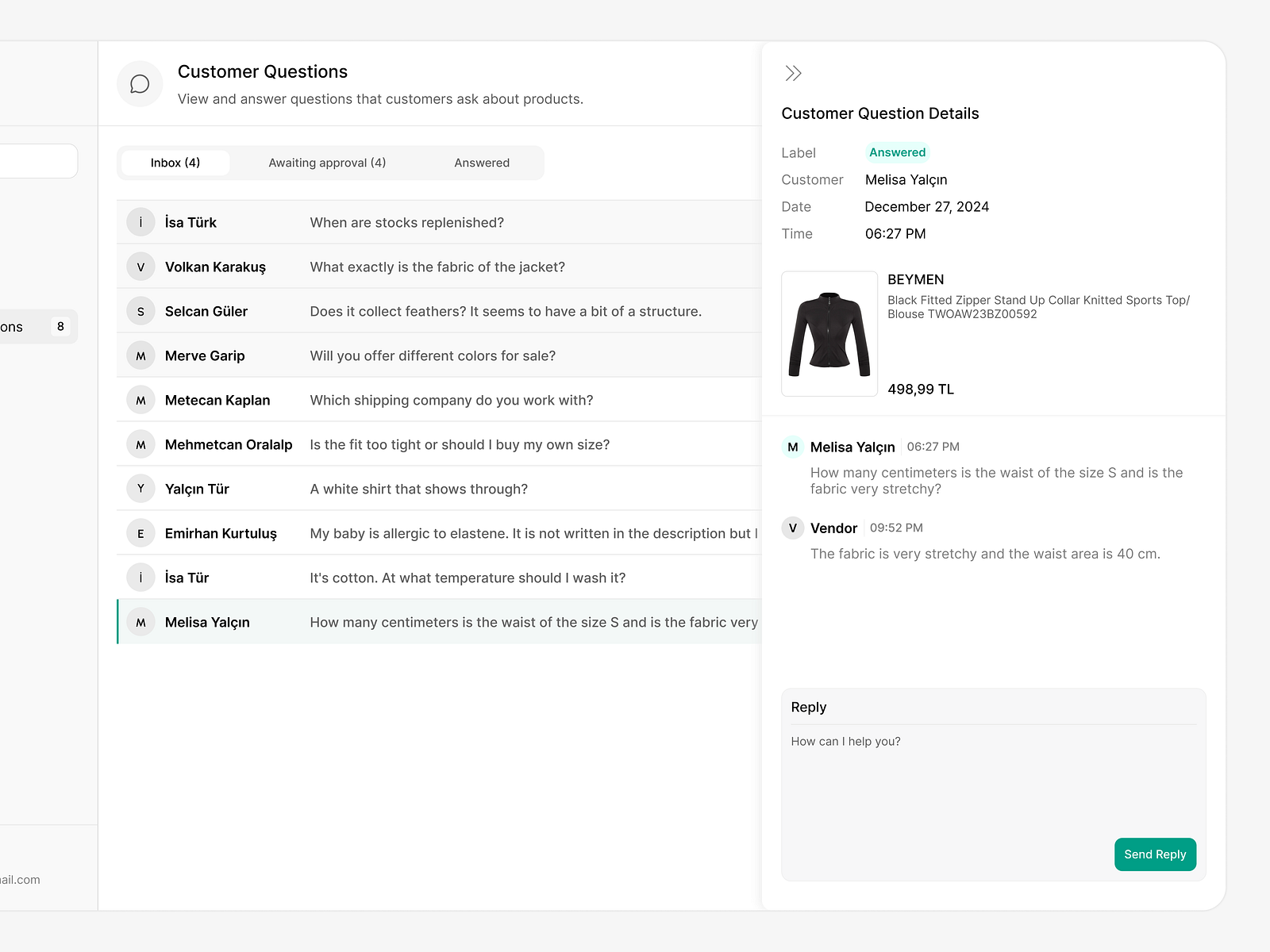Click İsa Türk's avatar icon
The image size is (1270, 952).
140,222
